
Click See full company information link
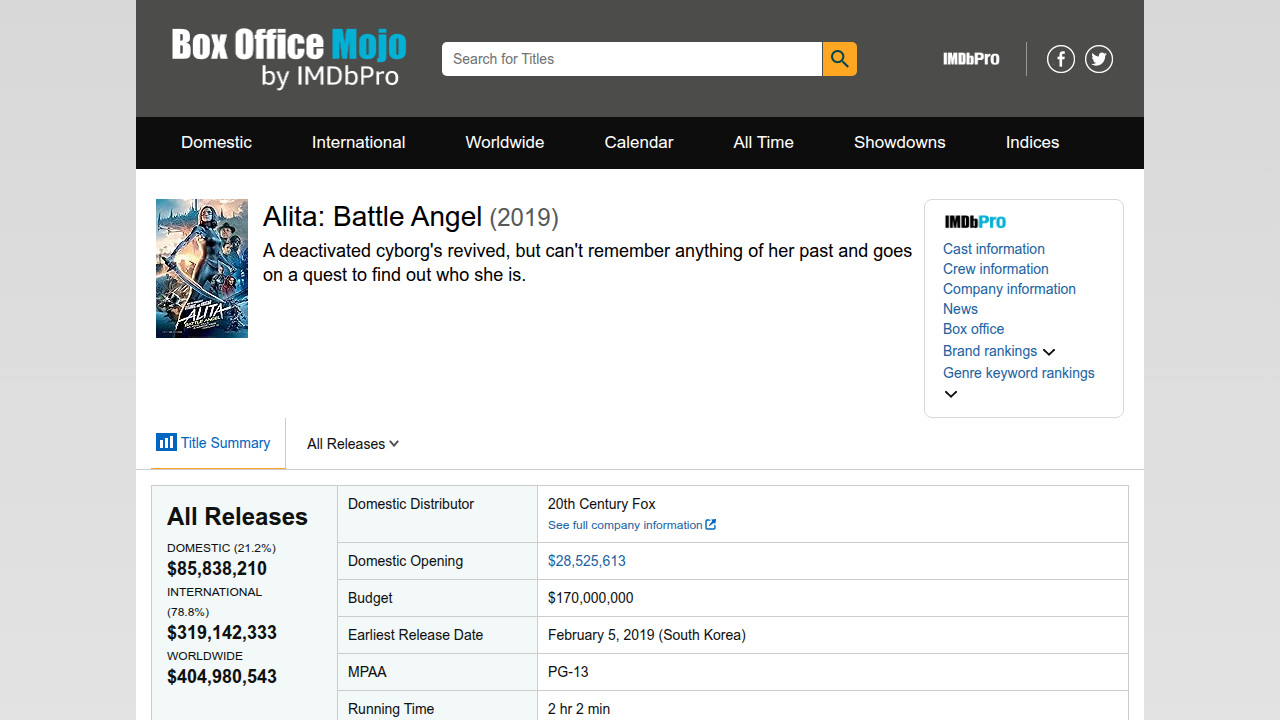(625, 525)
